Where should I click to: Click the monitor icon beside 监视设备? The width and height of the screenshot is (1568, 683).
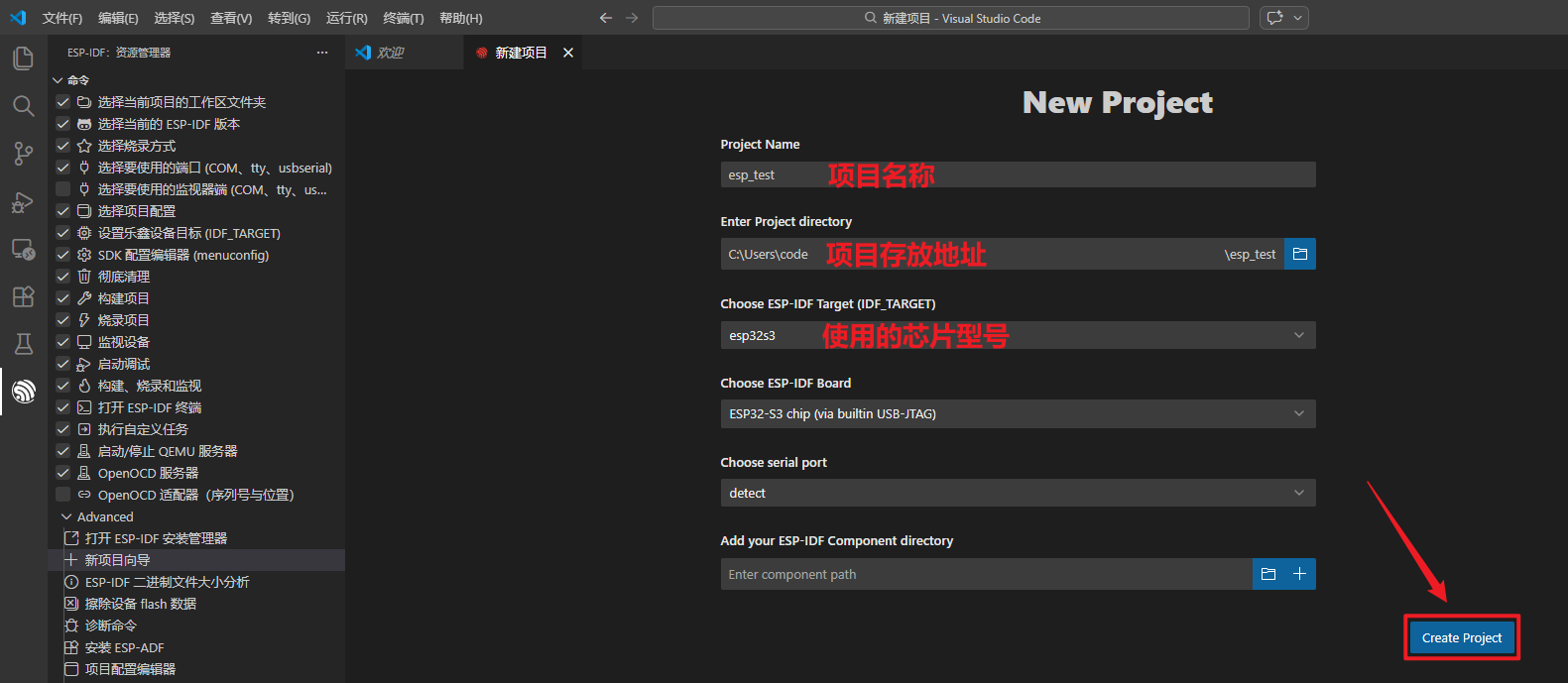coord(84,342)
